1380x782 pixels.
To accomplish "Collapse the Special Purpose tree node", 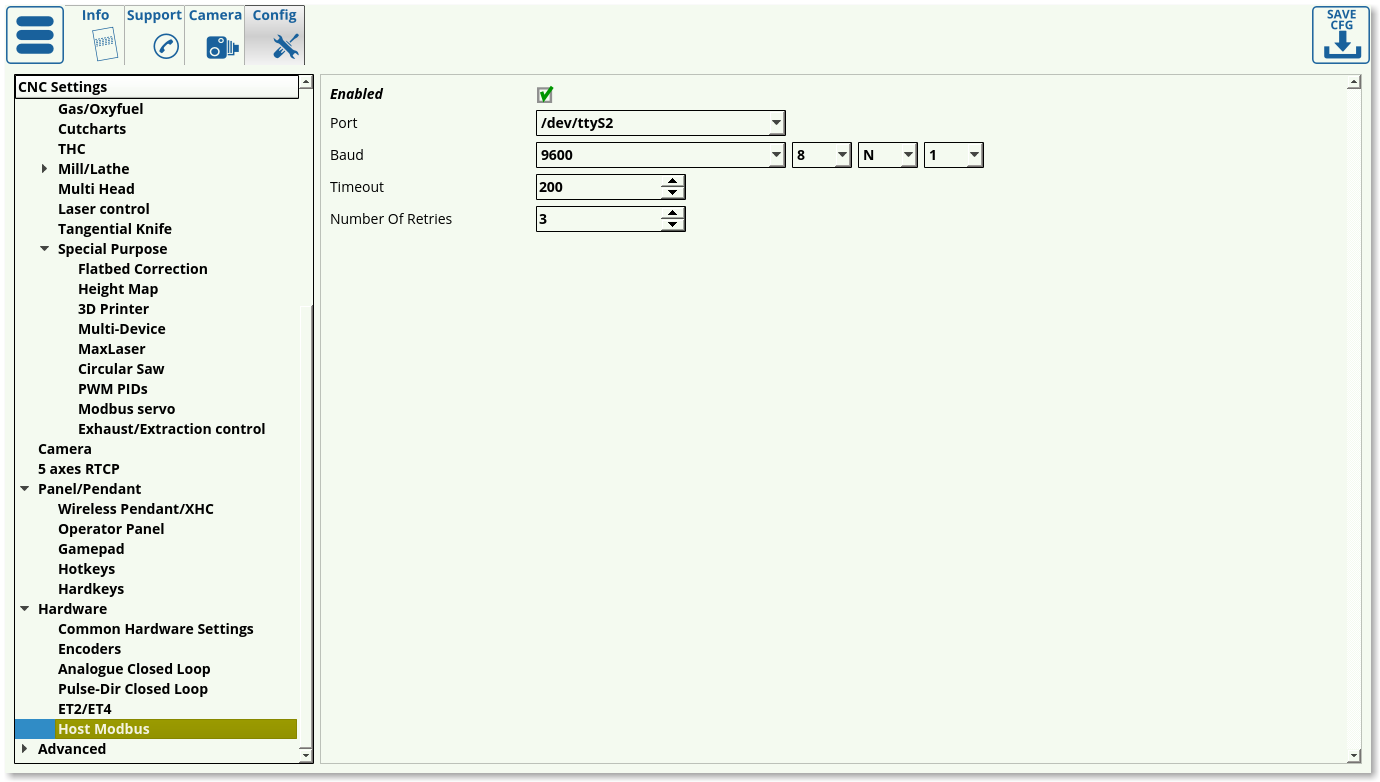I will (44, 249).
